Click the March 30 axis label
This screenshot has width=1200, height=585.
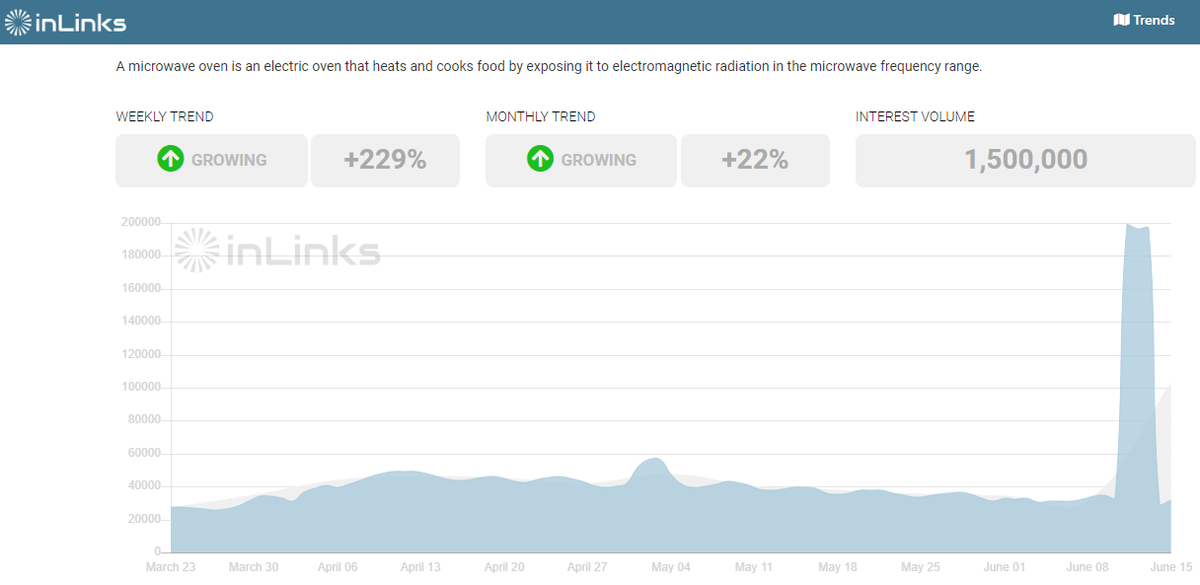(x=253, y=567)
